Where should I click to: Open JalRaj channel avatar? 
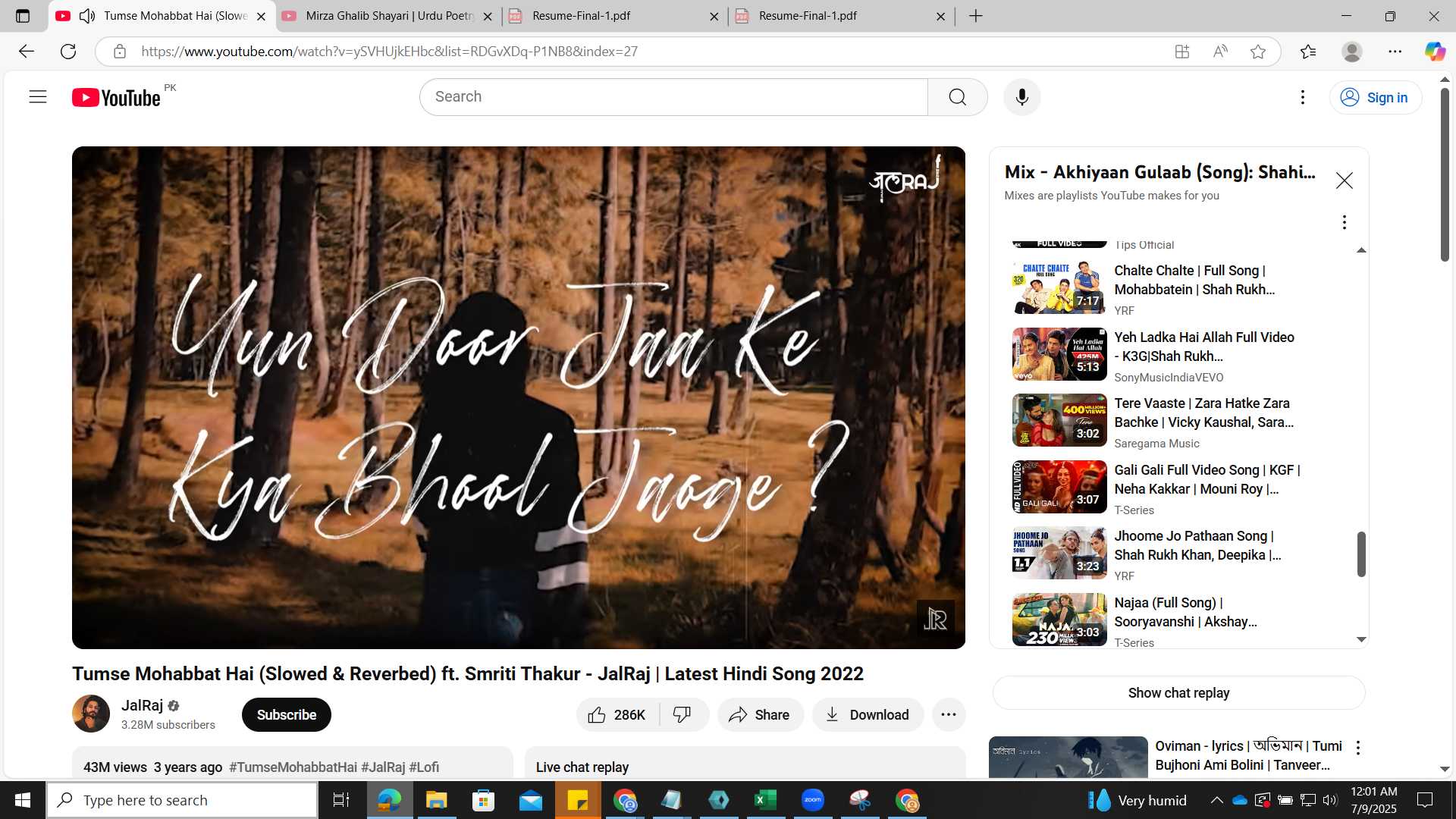click(91, 714)
